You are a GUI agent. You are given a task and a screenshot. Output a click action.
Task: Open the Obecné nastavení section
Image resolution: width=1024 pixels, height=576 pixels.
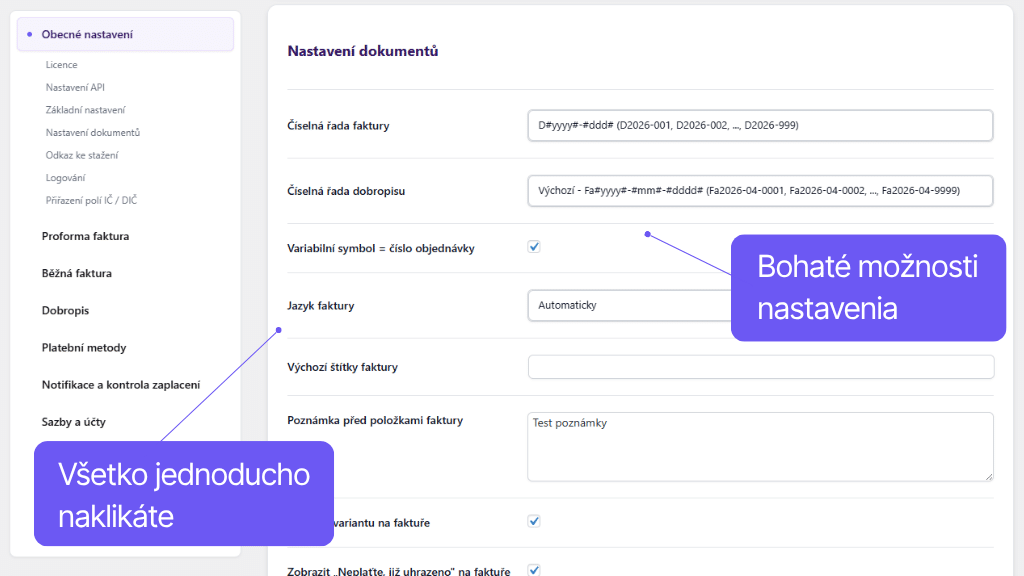pyautogui.click(x=125, y=35)
